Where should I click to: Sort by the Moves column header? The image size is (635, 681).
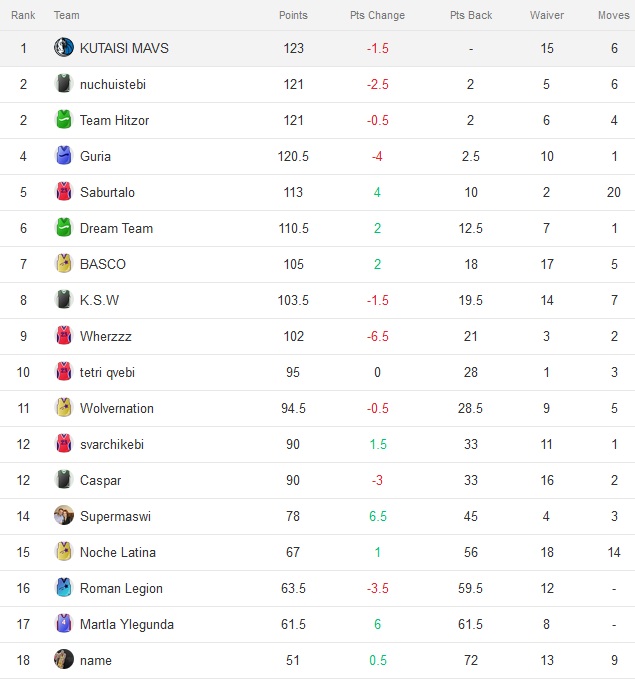tap(614, 15)
